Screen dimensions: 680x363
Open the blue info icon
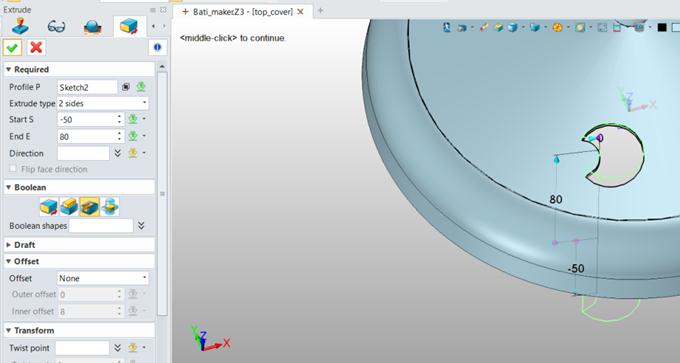click(157, 47)
